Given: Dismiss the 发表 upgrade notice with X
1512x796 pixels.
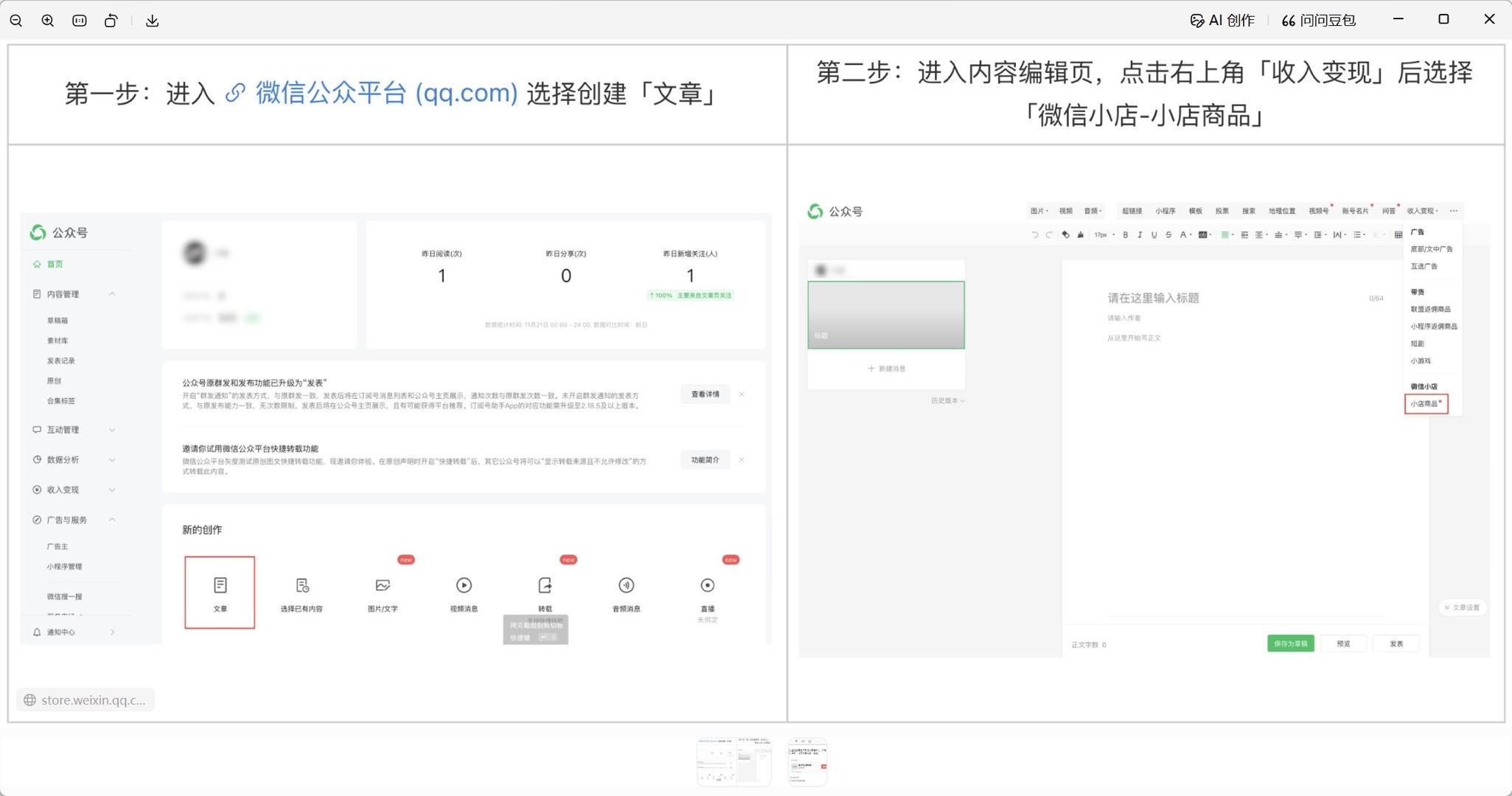Looking at the screenshot, I should [742, 394].
